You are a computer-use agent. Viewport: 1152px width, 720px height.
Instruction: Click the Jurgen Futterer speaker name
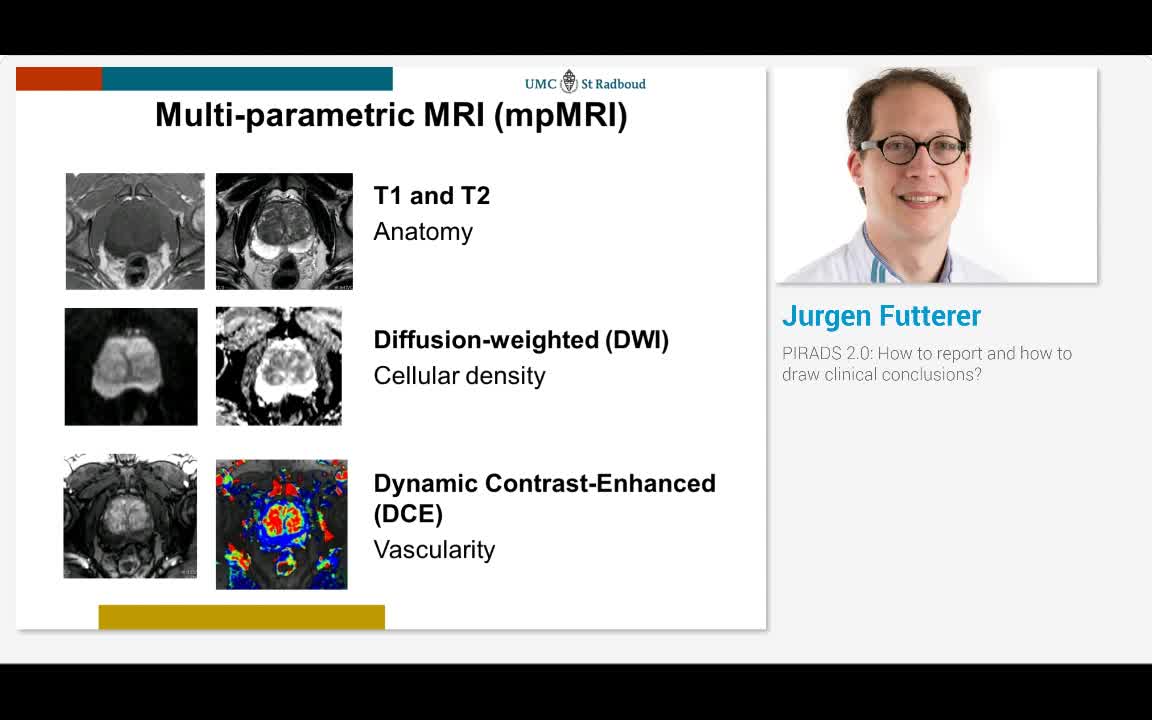pos(881,316)
